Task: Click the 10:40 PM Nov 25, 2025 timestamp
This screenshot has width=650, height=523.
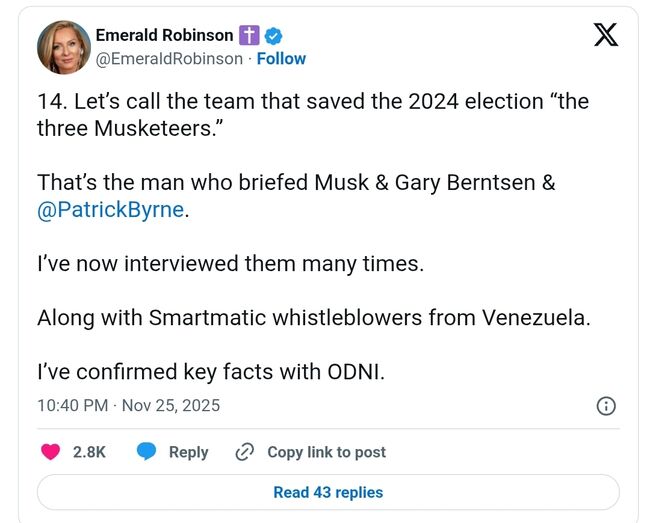Action: click(x=128, y=405)
